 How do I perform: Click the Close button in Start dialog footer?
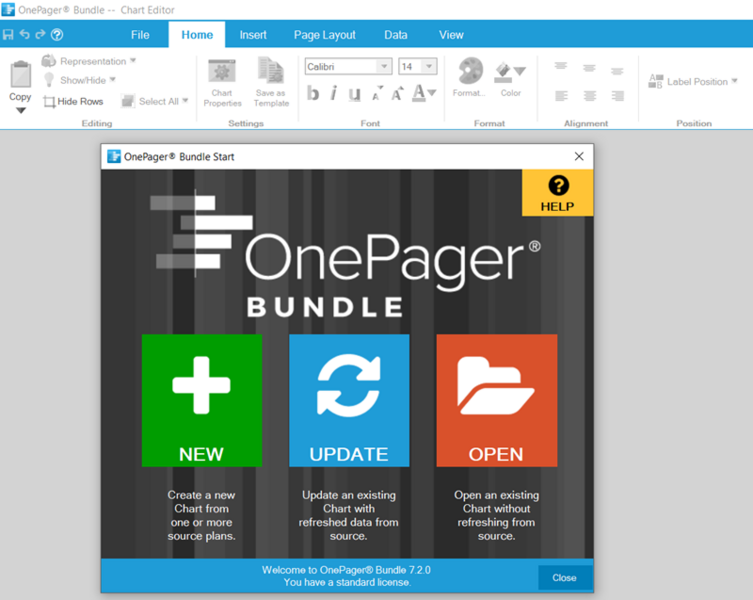coord(564,577)
